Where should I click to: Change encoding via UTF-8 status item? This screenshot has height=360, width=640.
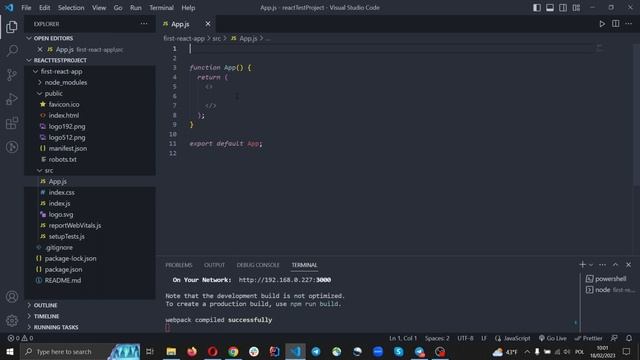(x=465, y=338)
